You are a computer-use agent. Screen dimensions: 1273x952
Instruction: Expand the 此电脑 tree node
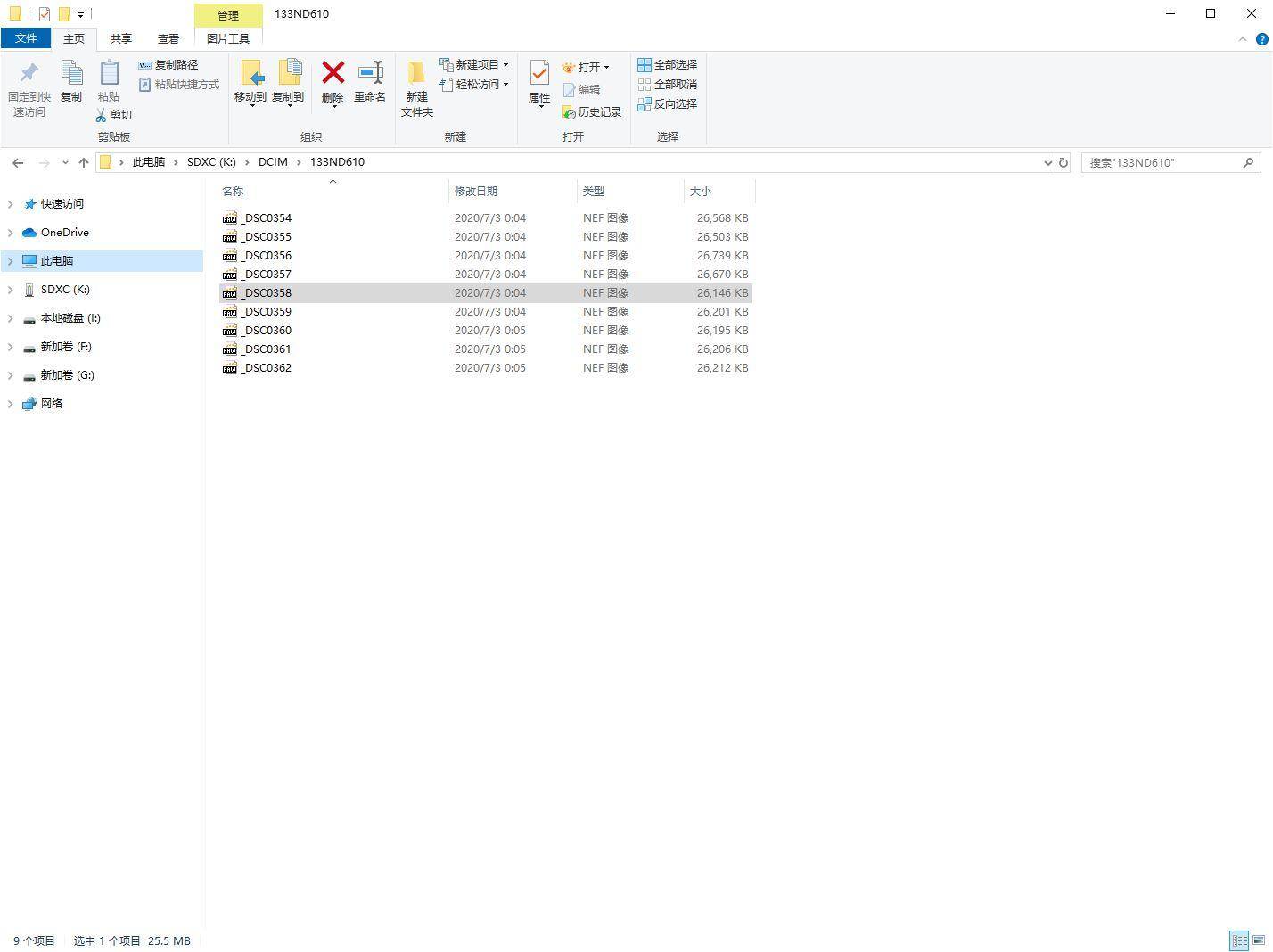click(x=10, y=261)
